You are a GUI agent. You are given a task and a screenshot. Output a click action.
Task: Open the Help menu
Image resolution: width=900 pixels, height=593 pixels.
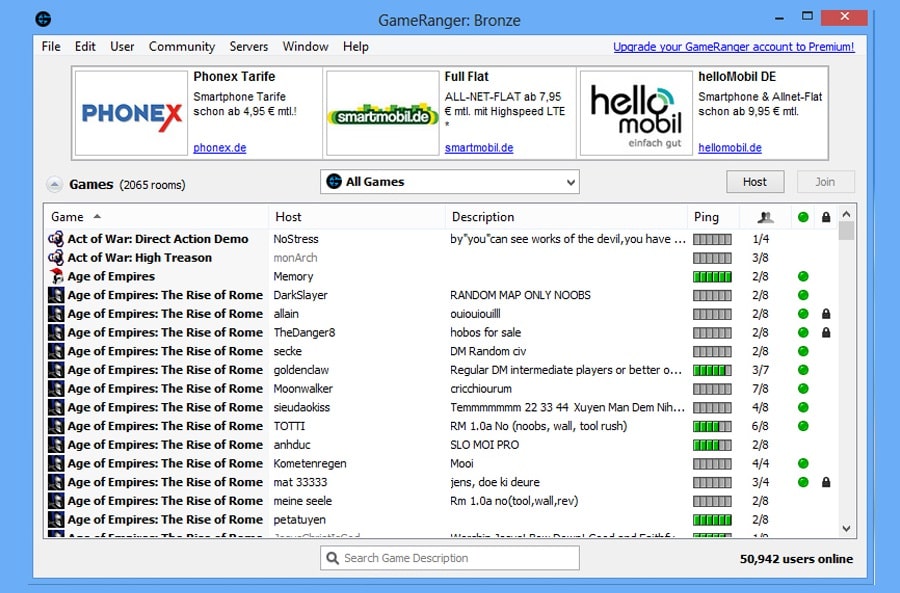coord(356,46)
